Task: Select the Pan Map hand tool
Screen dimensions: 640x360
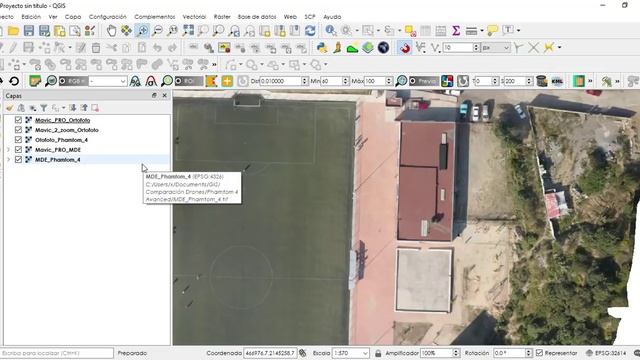Action: coord(111,31)
